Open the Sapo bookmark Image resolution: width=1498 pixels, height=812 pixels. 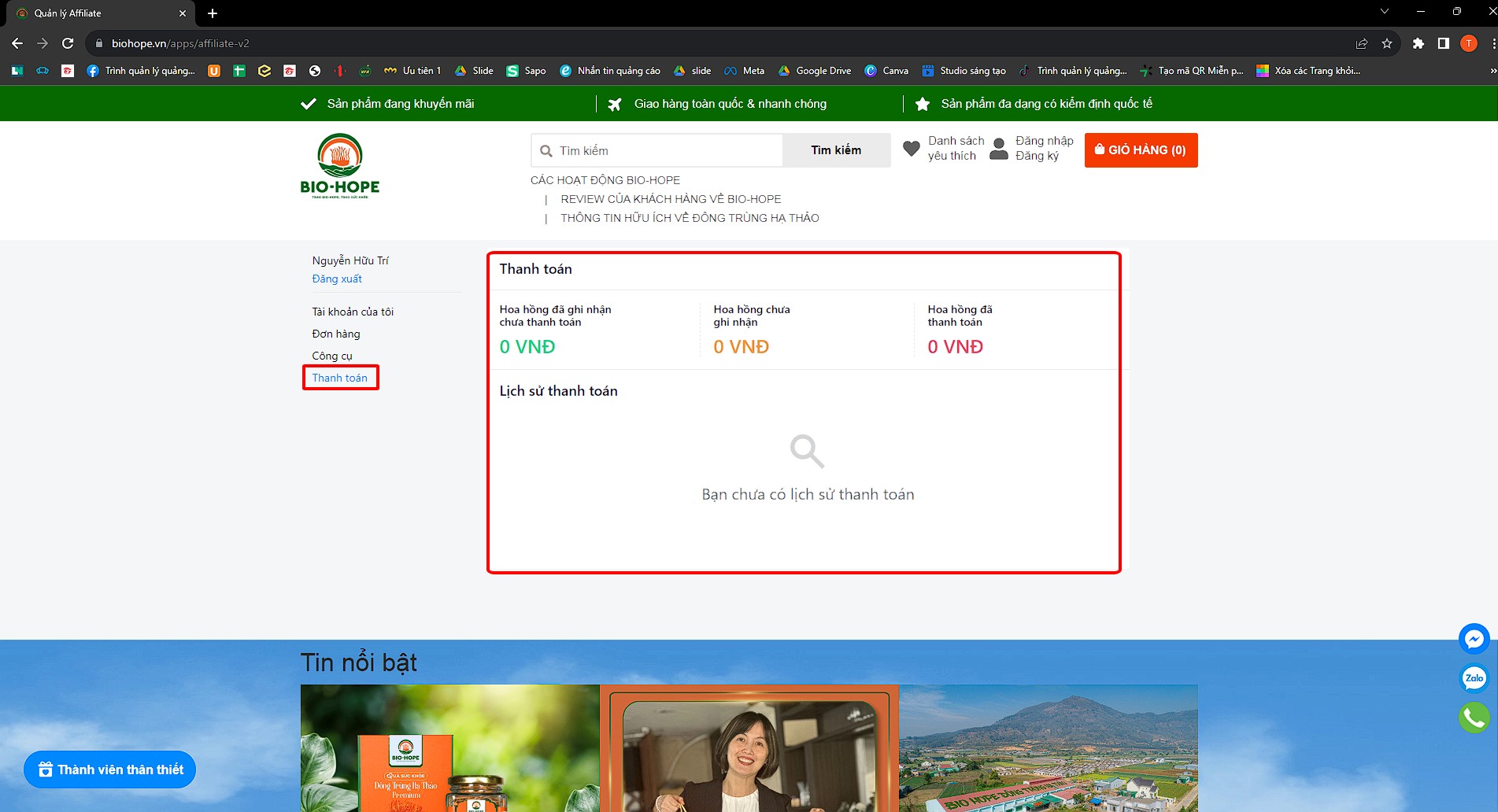pos(527,71)
